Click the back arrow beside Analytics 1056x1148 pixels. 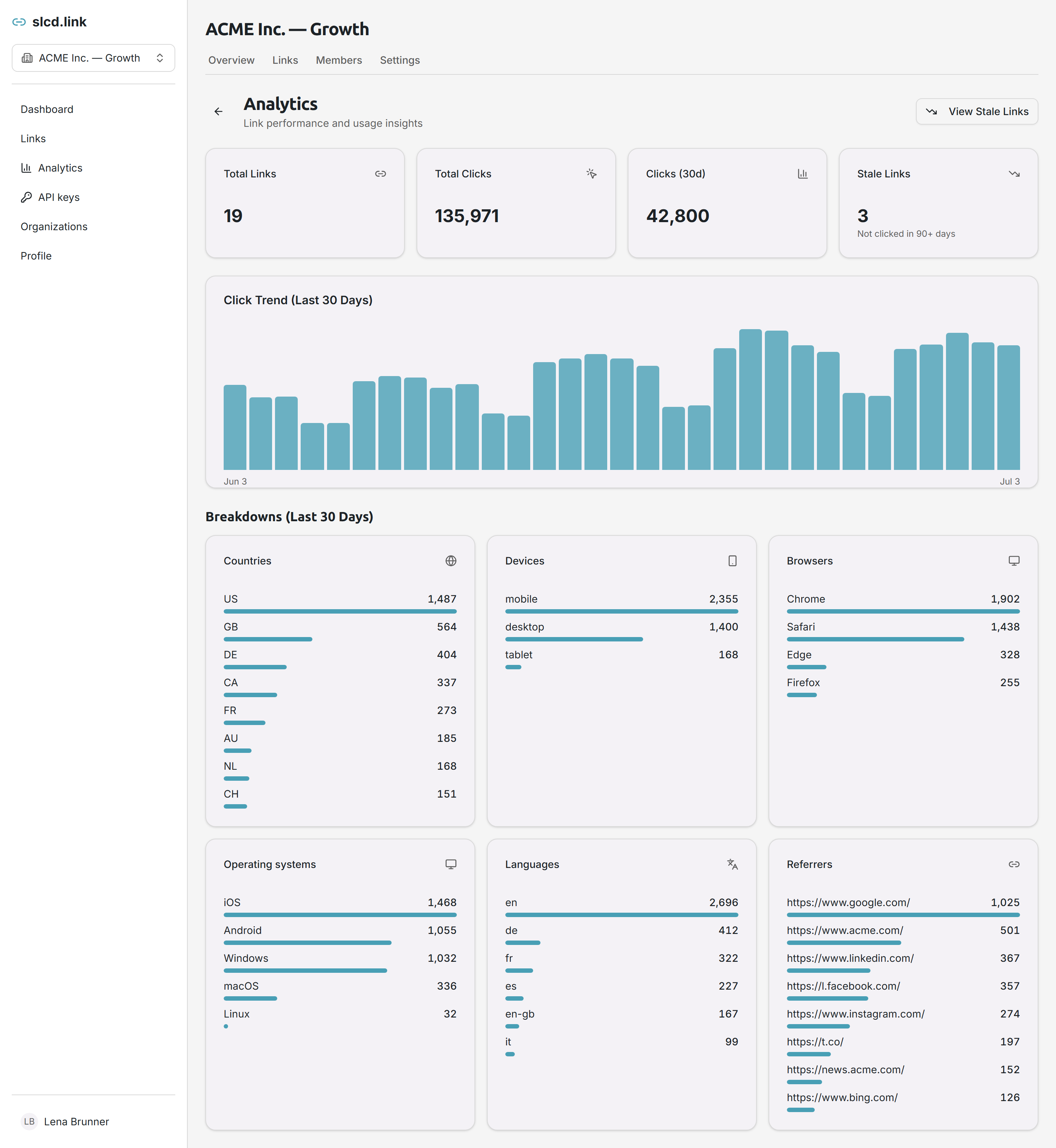coord(218,111)
